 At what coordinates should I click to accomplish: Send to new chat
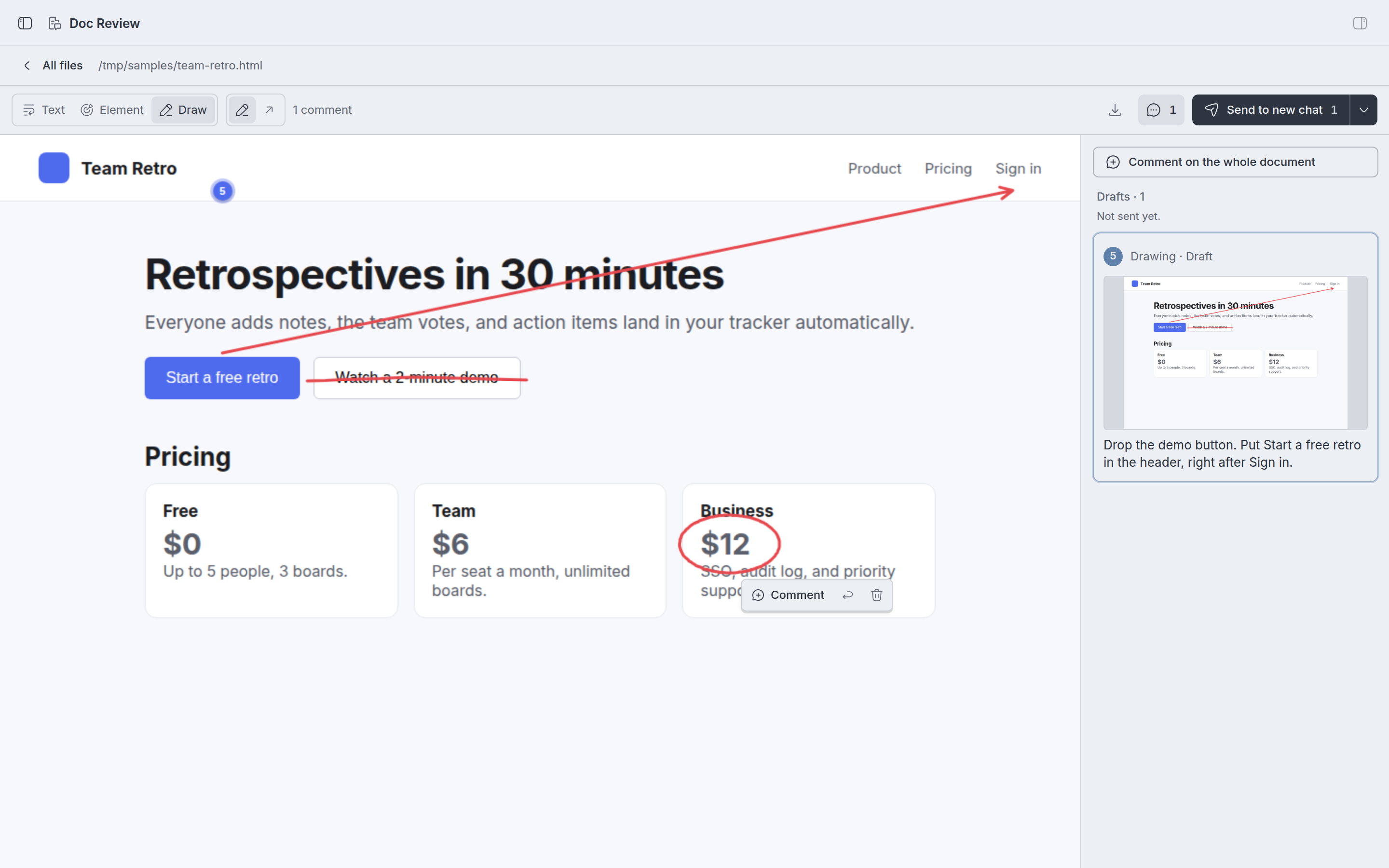tap(1271, 109)
